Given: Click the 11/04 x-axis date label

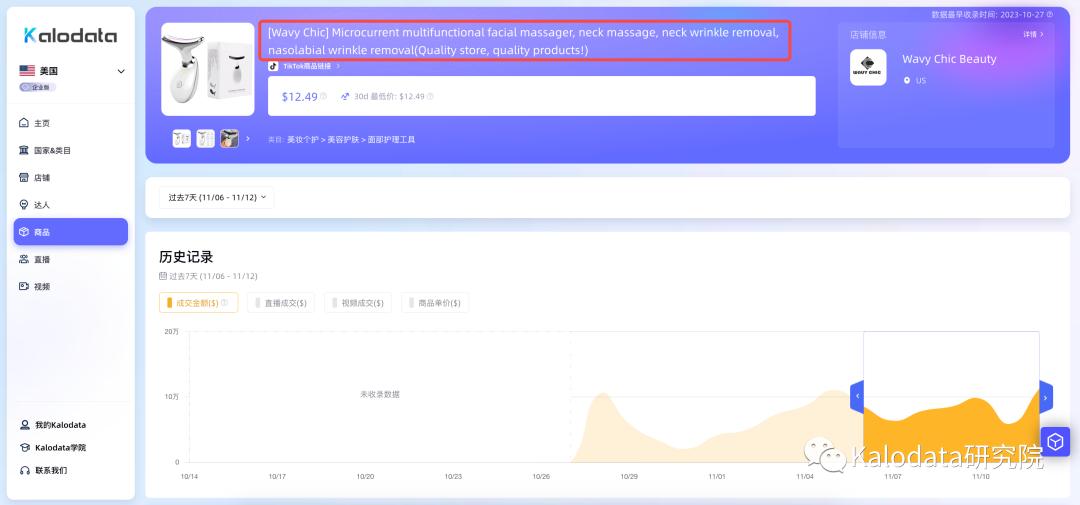Looking at the screenshot, I should tap(805, 477).
